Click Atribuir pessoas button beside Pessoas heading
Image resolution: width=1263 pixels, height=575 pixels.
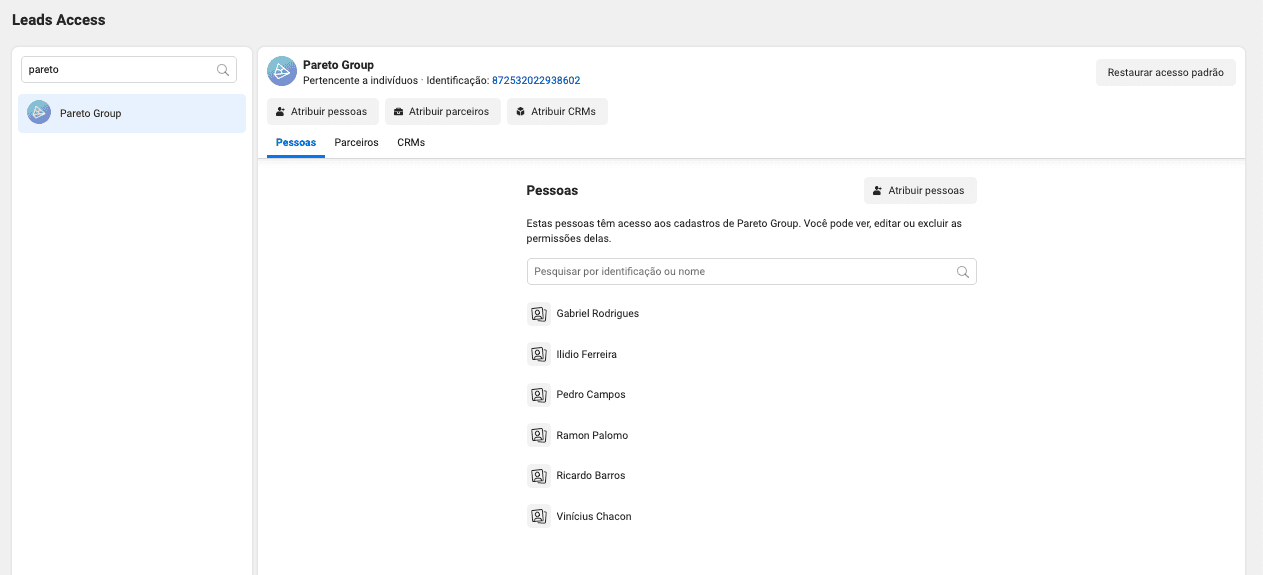920,190
